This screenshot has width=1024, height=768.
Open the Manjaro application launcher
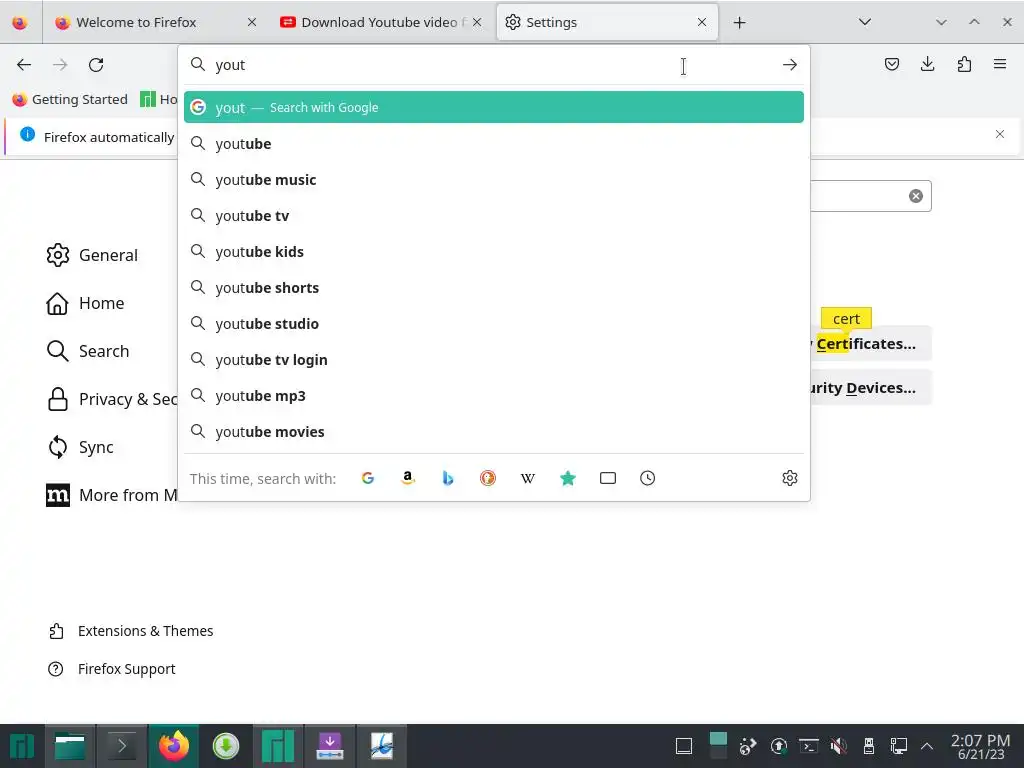coord(22,746)
